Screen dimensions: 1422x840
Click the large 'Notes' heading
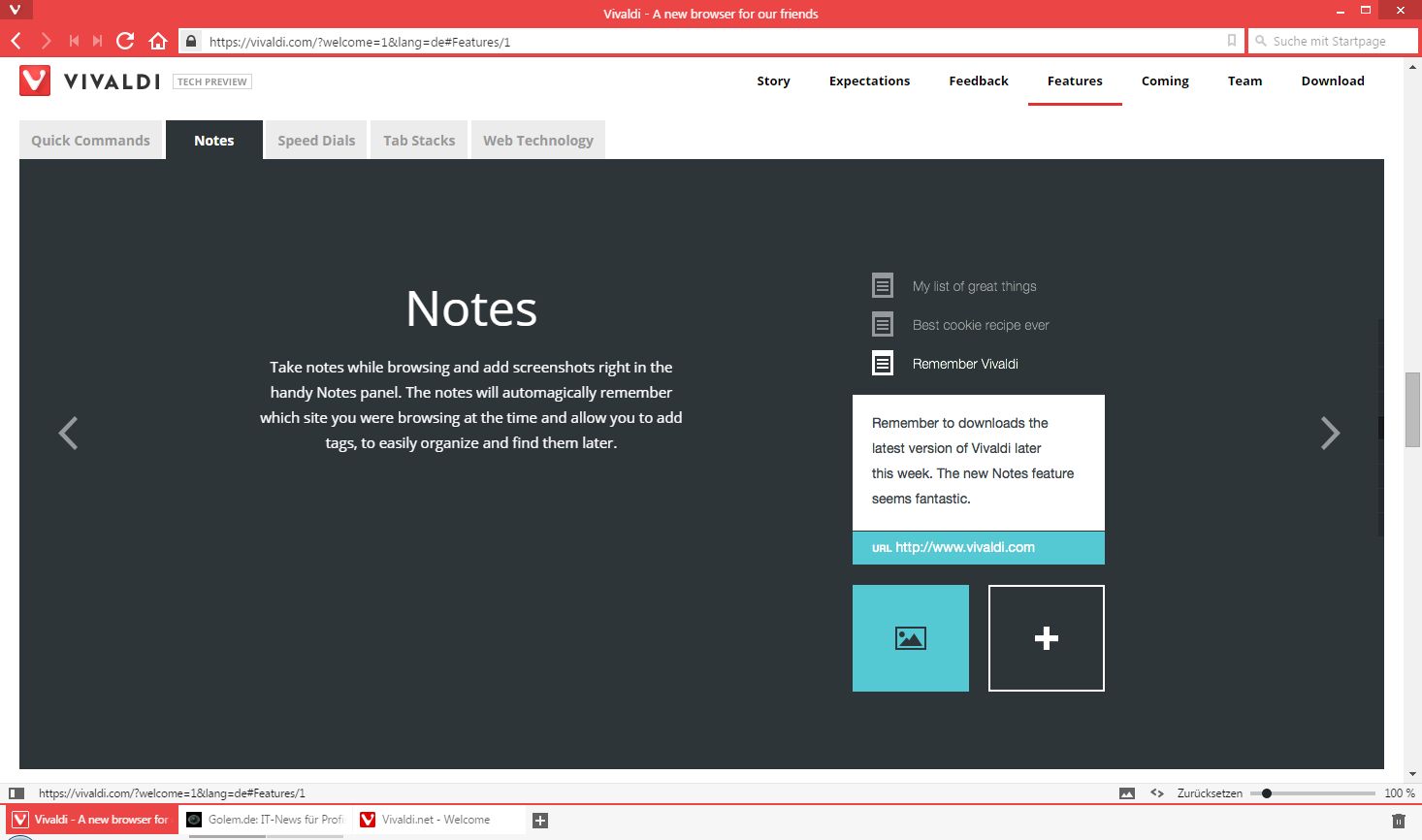(x=471, y=308)
